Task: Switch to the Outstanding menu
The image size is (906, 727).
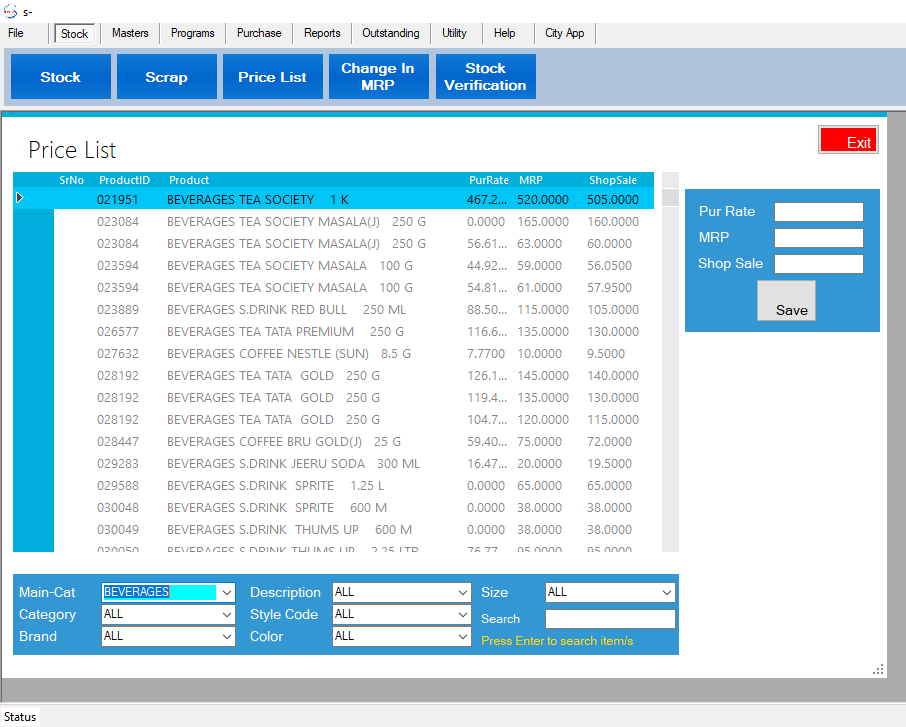Action: tap(391, 33)
